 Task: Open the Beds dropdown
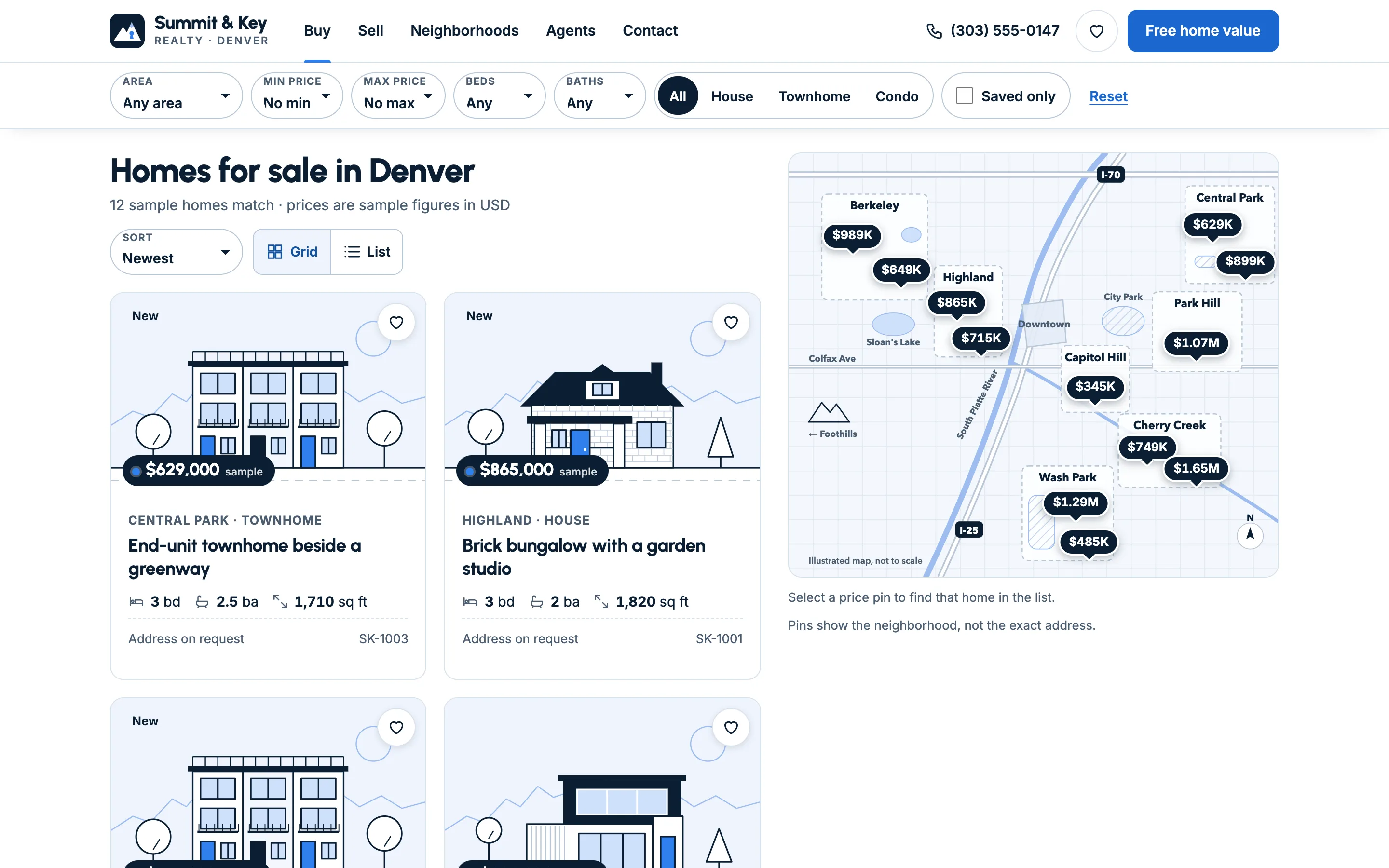(x=499, y=95)
